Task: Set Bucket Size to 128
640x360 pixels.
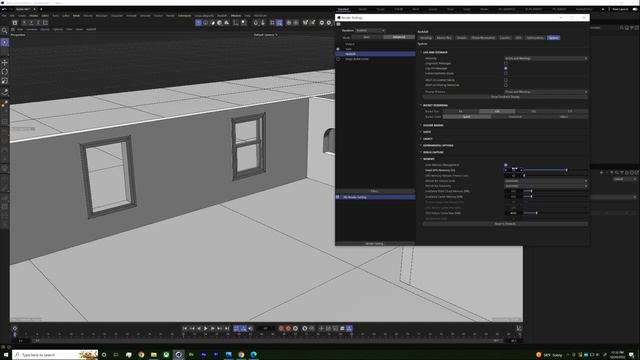Action: pyautogui.click(x=497, y=111)
